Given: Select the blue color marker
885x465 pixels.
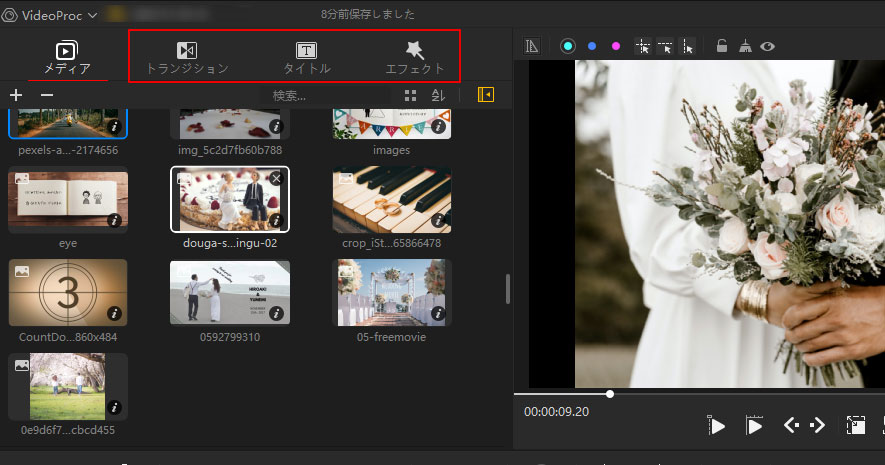Looking at the screenshot, I should tap(592, 46).
